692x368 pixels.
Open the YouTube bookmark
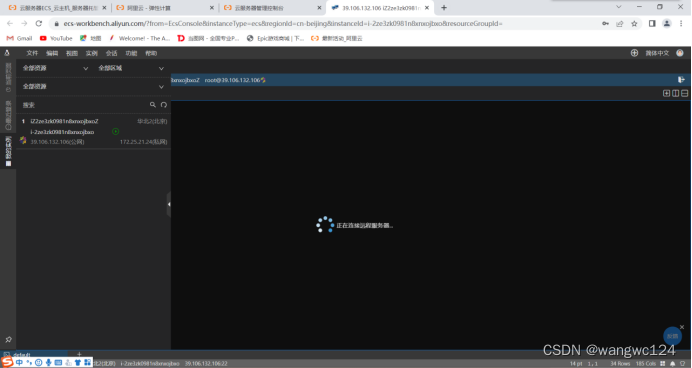point(56,38)
